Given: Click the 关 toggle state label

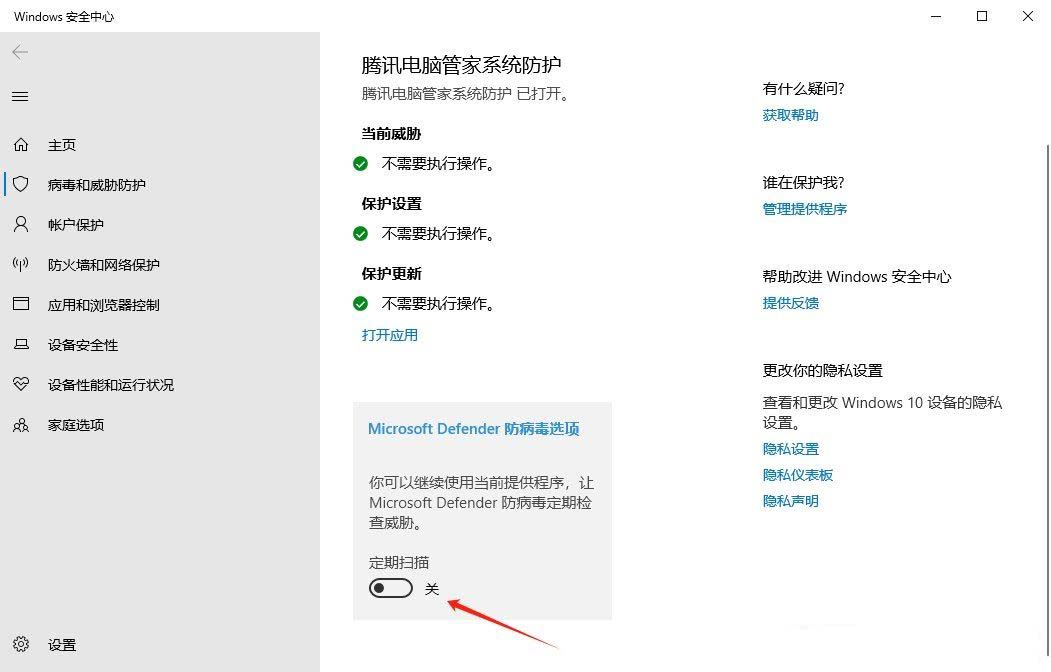Looking at the screenshot, I should coord(432,588).
